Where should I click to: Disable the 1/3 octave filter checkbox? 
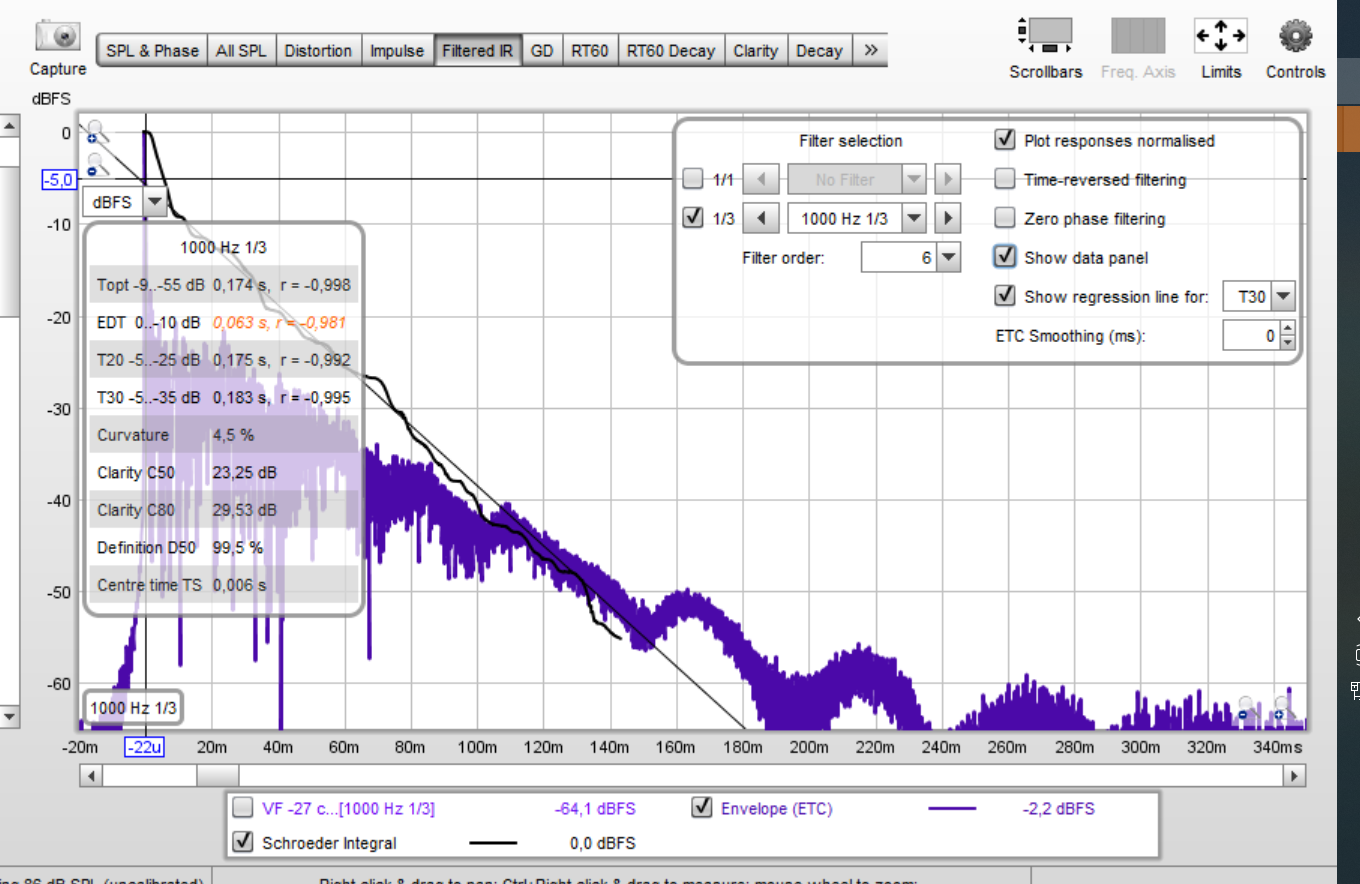pyautogui.click(x=692, y=217)
